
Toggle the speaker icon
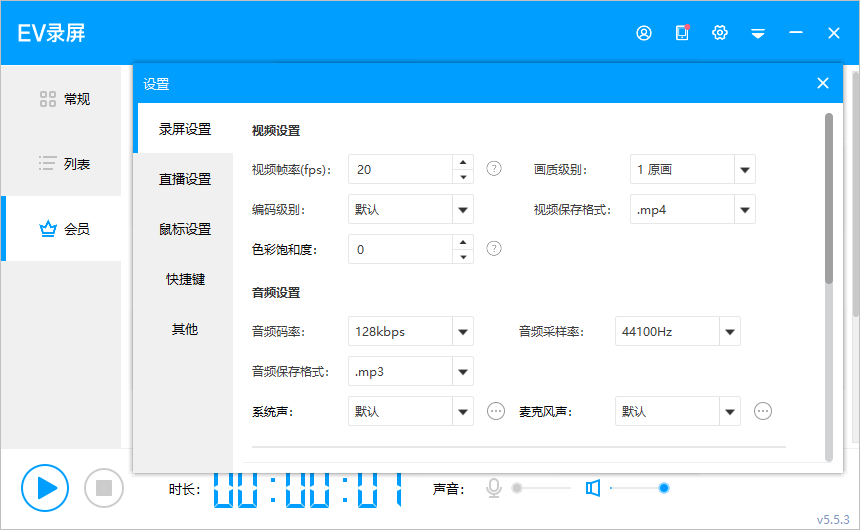coord(593,488)
